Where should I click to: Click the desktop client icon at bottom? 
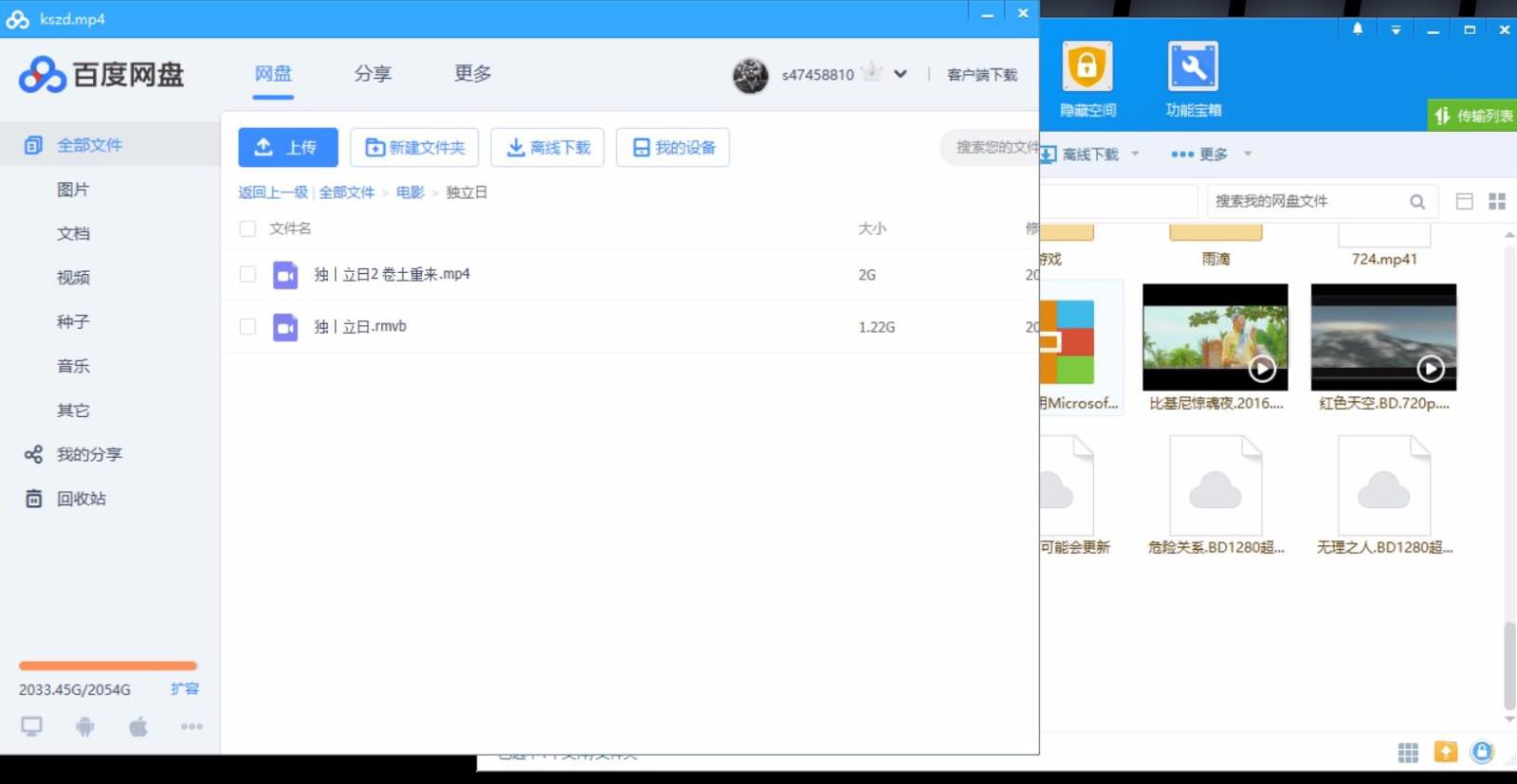(x=32, y=727)
